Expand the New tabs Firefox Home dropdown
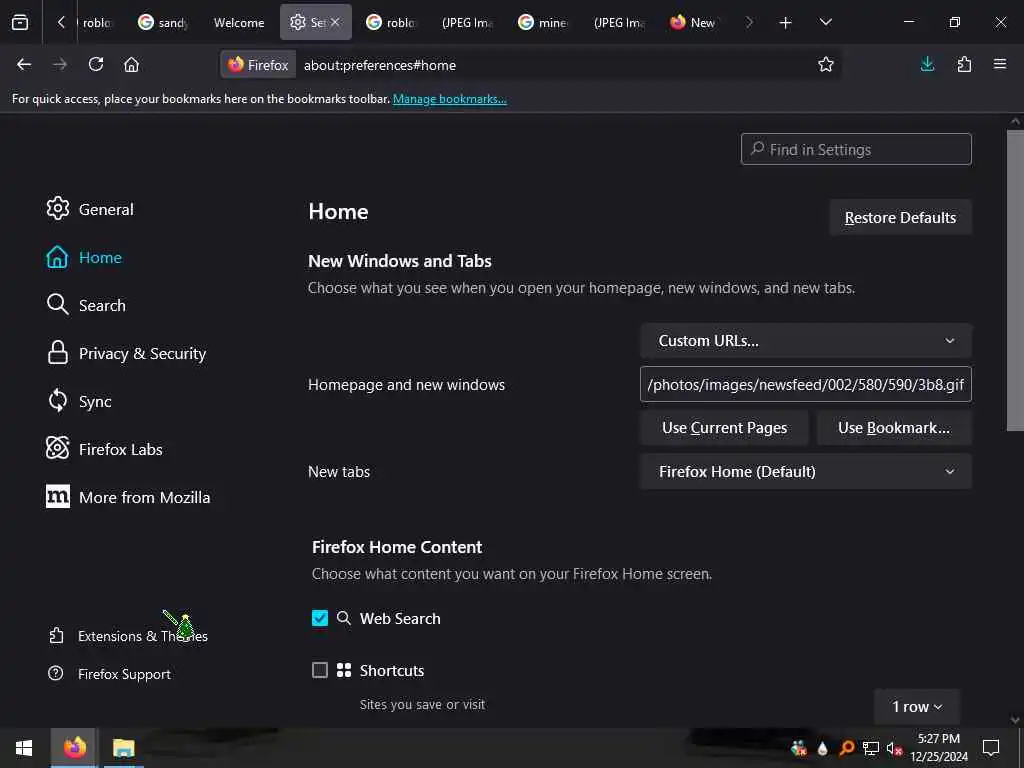The width and height of the screenshot is (1024, 768). pos(806,472)
